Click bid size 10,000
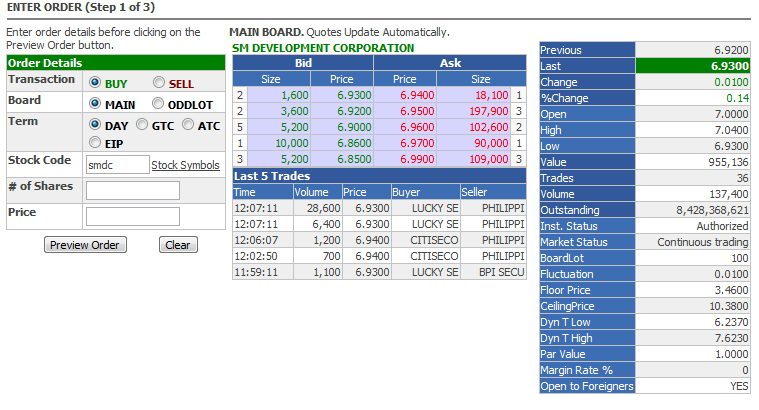The width and height of the screenshot is (759, 410). (x=291, y=143)
